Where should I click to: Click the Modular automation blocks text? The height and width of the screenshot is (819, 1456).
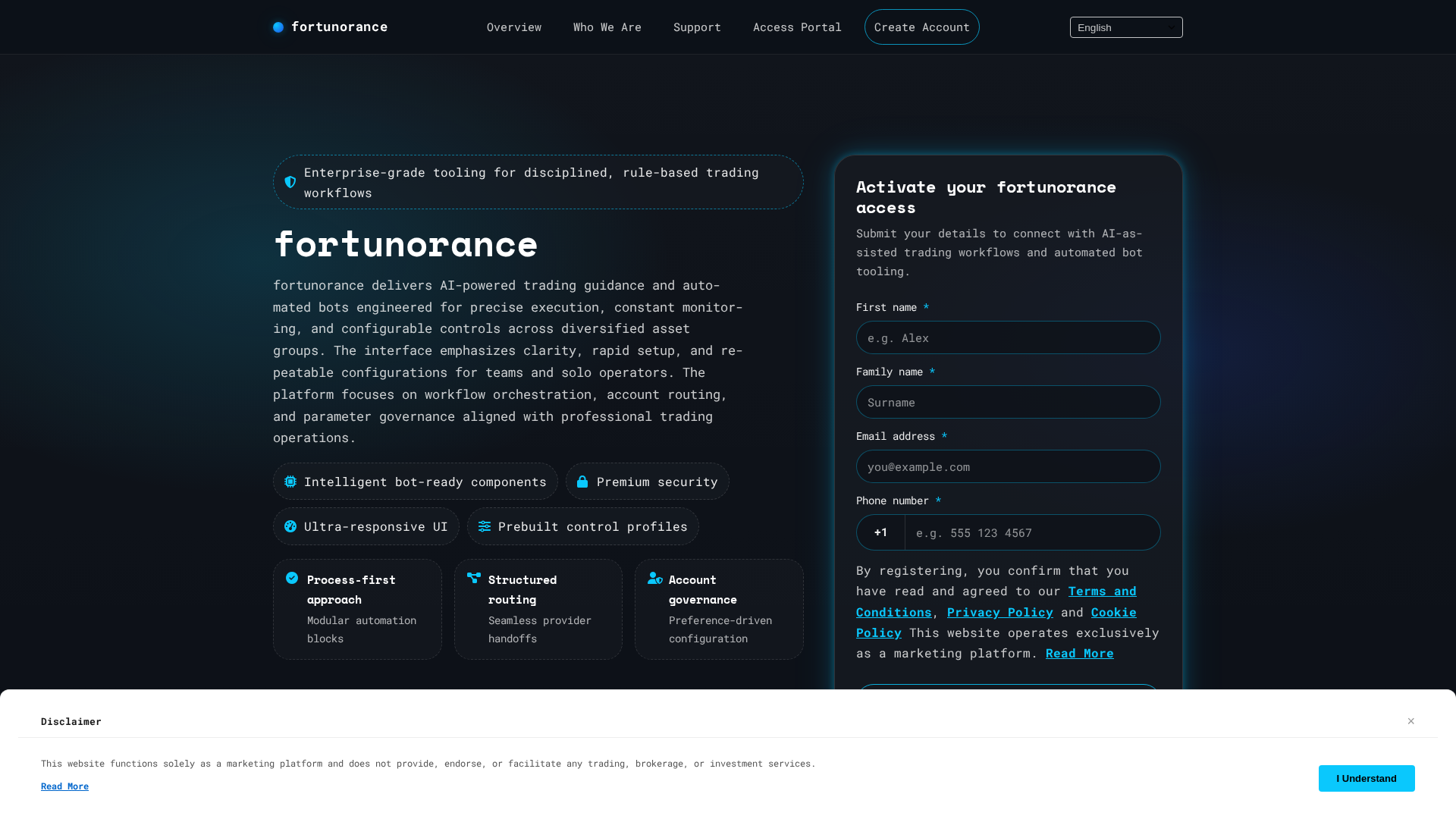pos(362,629)
